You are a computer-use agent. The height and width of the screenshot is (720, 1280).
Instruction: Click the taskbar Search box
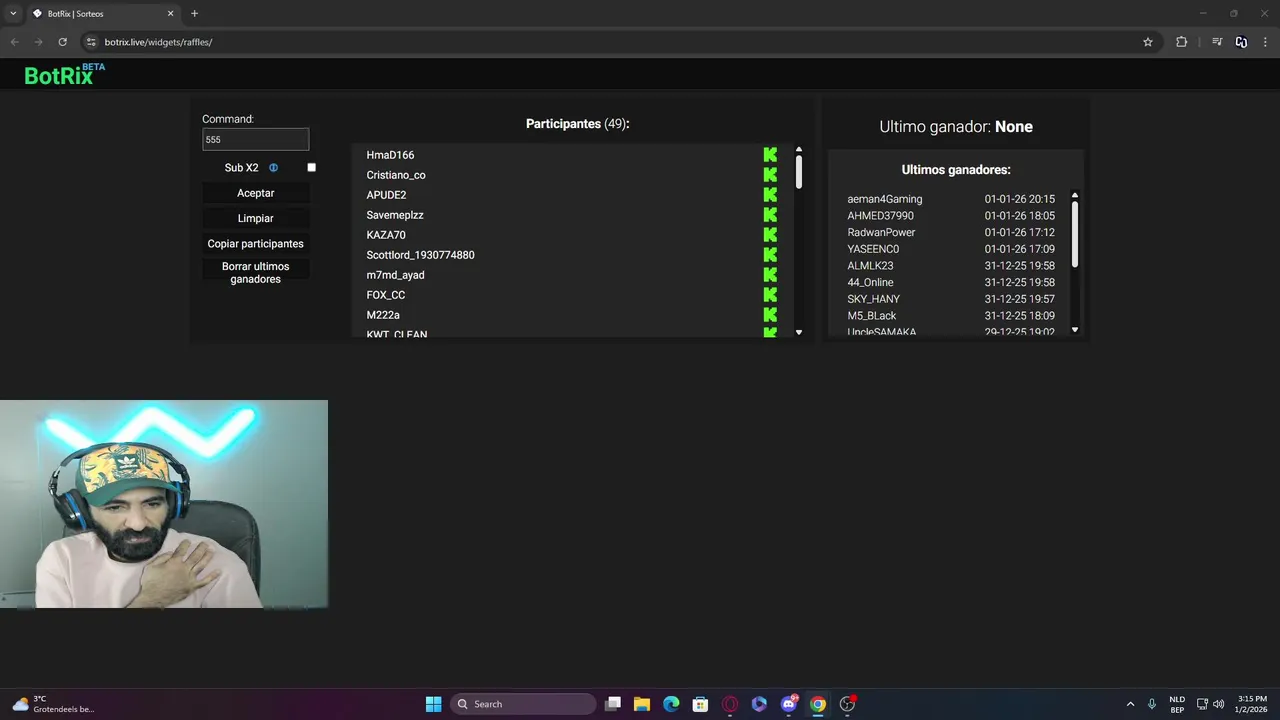[x=523, y=704]
